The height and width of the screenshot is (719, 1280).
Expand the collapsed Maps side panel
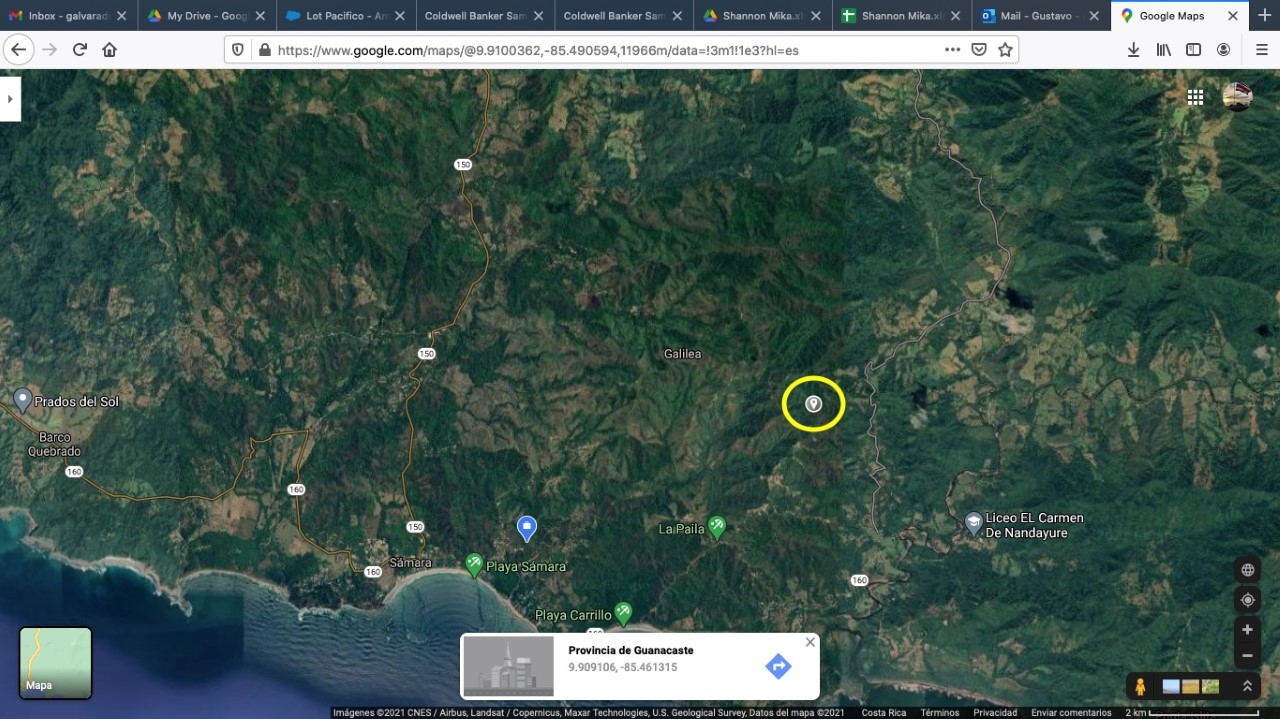tap(11, 98)
